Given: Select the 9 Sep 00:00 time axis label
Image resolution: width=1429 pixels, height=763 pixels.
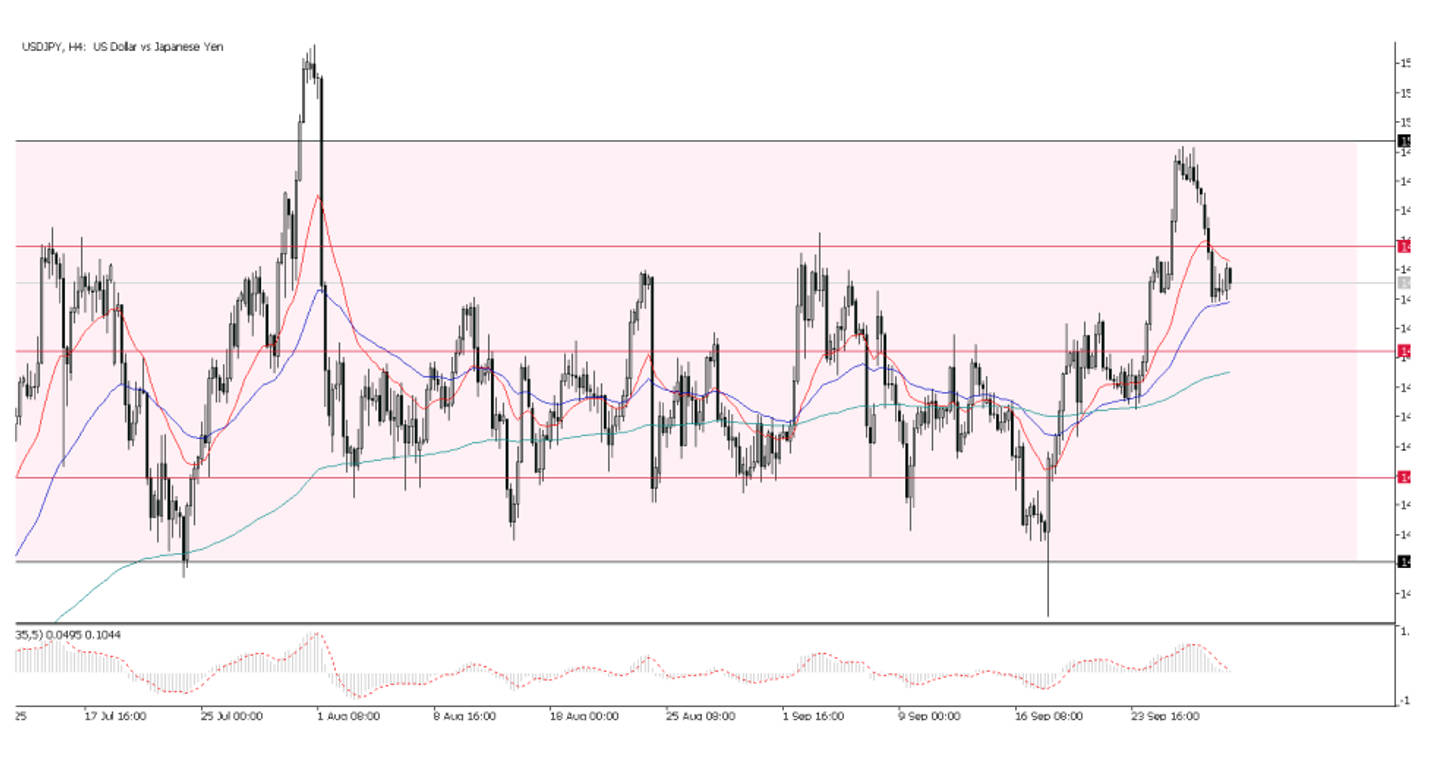Looking at the screenshot, I should [929, 716].
